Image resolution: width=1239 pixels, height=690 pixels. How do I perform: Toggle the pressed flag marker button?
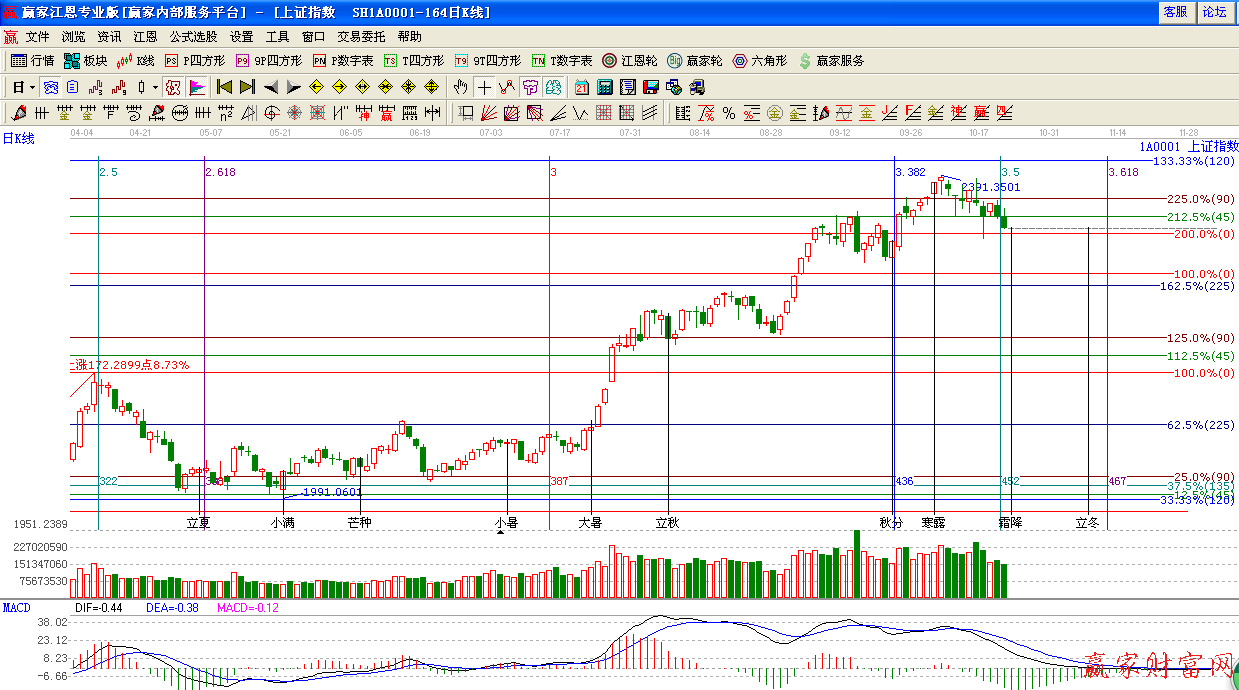coord(197,87)
